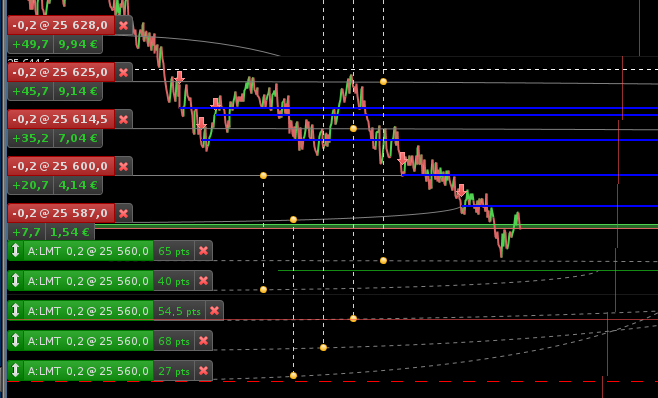Click the 27 pts distance badge
The width and height of the screenshot is (658, 398).
[x=174, y=371]
